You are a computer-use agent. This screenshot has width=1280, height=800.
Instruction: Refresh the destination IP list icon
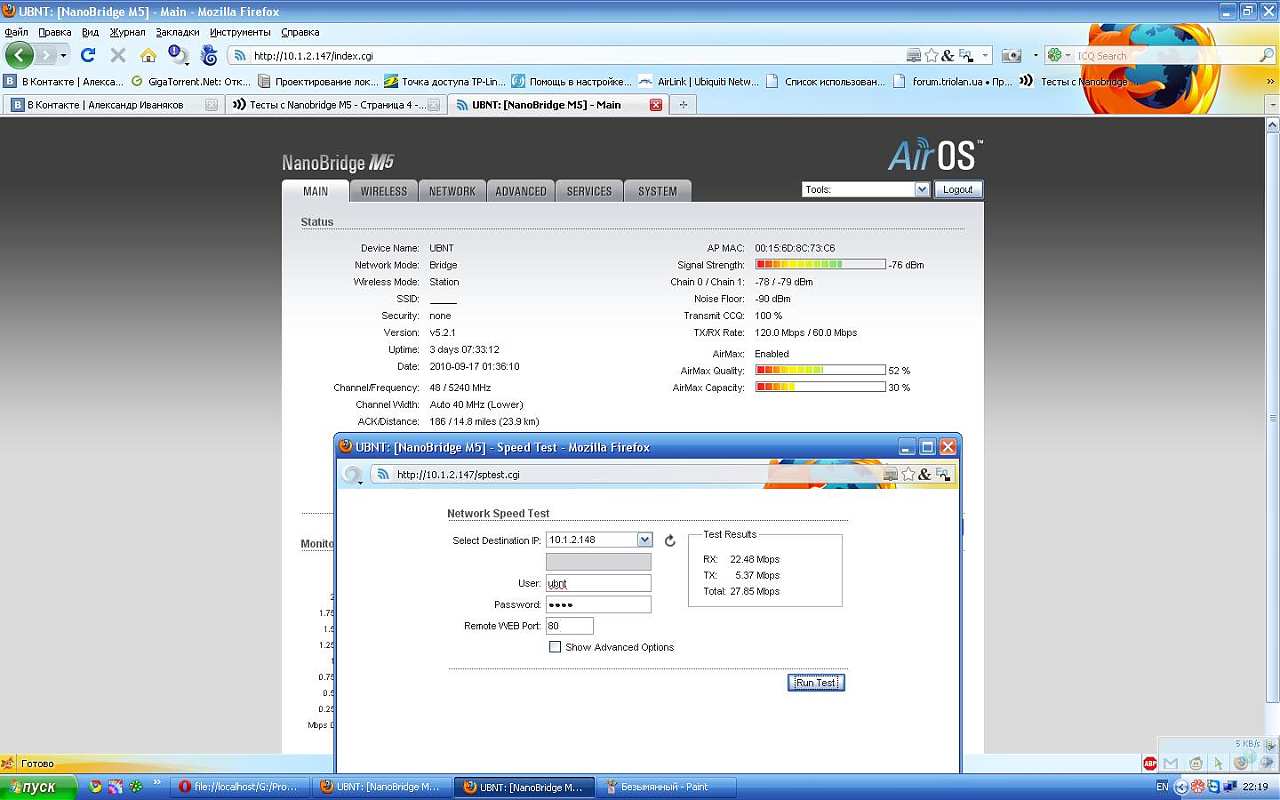click(670, 541)
